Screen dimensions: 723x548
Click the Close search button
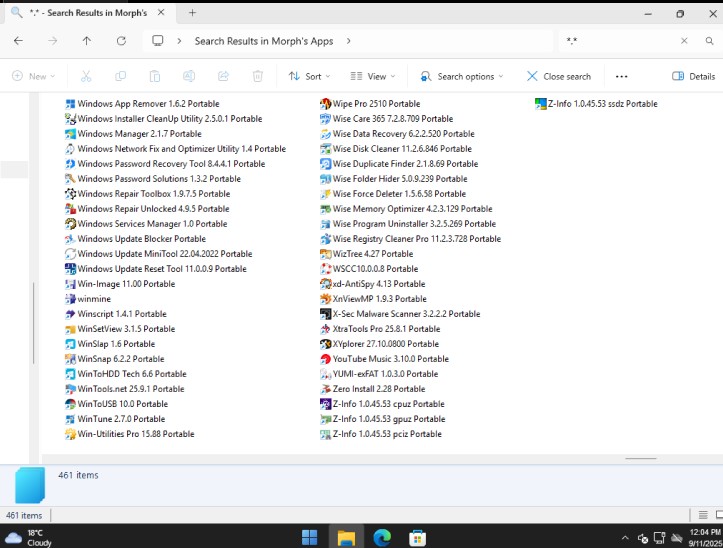[x=559, y=76]
